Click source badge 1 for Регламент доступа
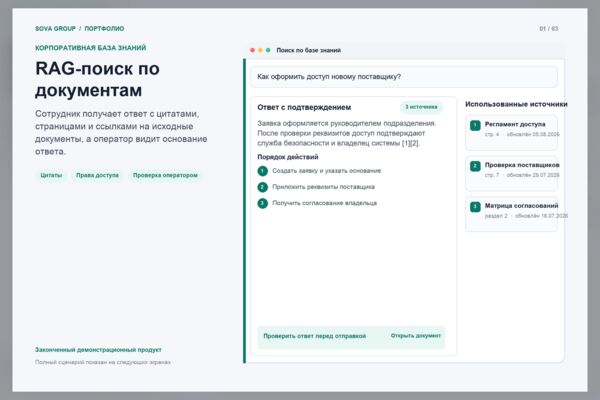Viewport: 600px width, 400px height. tap(475, 125)
